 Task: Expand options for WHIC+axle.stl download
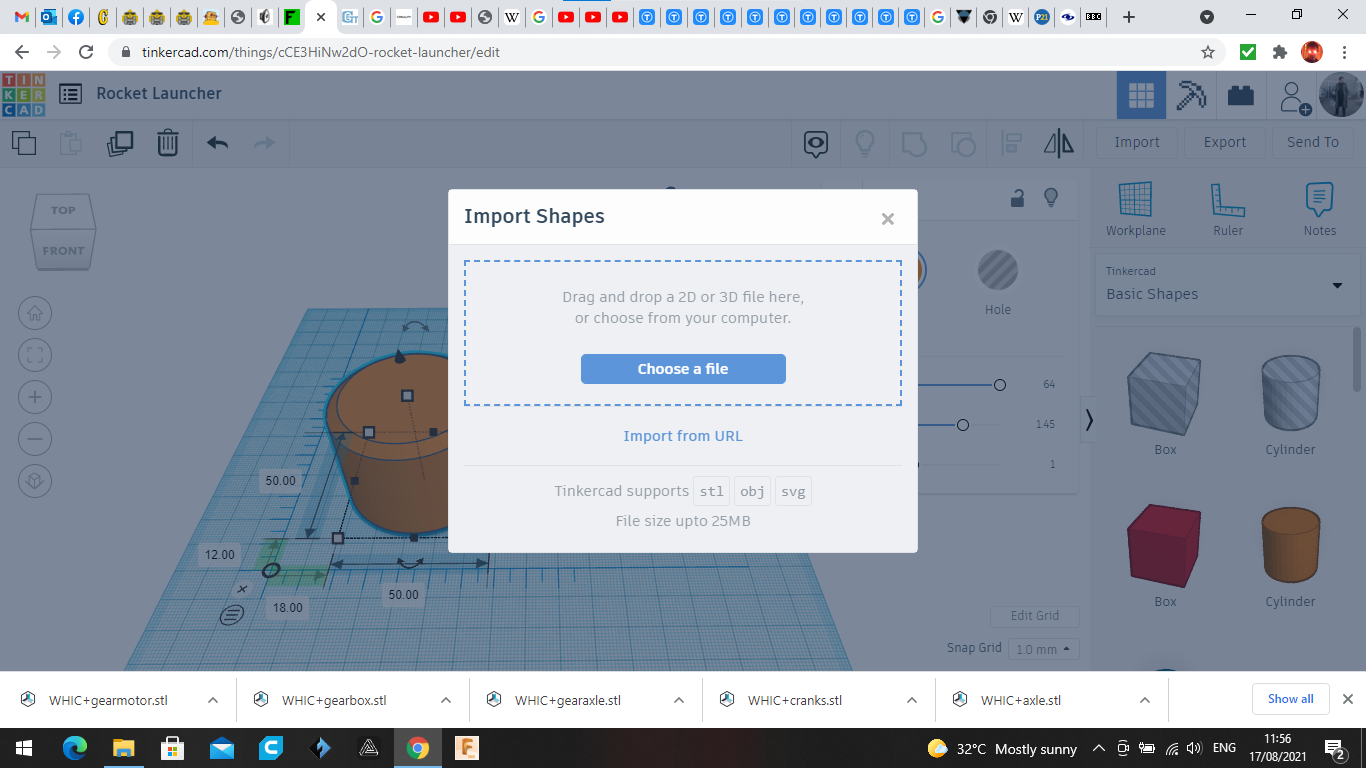pos(1145,700)
